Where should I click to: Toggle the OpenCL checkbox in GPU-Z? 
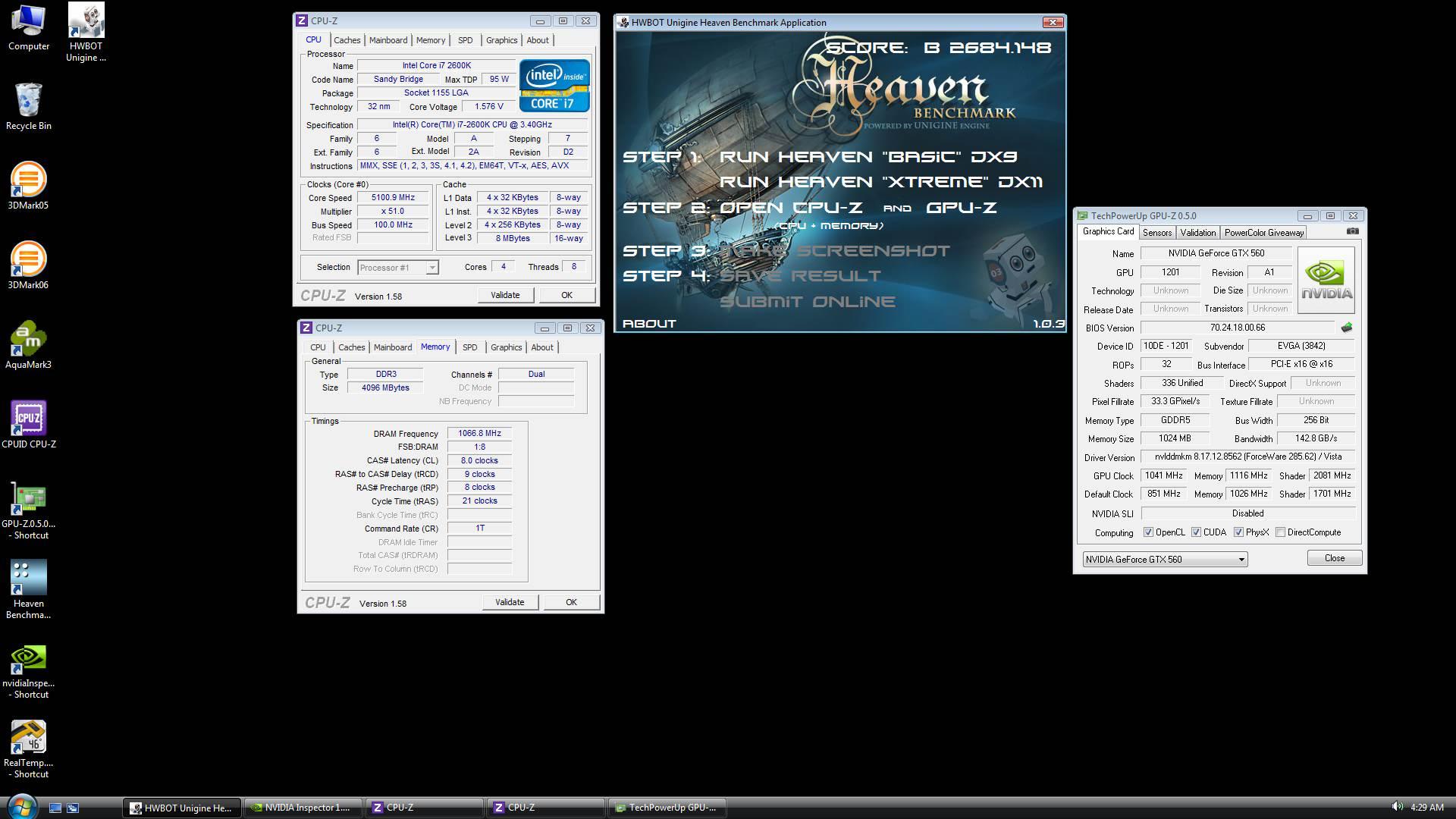[x=1148, y=532]
